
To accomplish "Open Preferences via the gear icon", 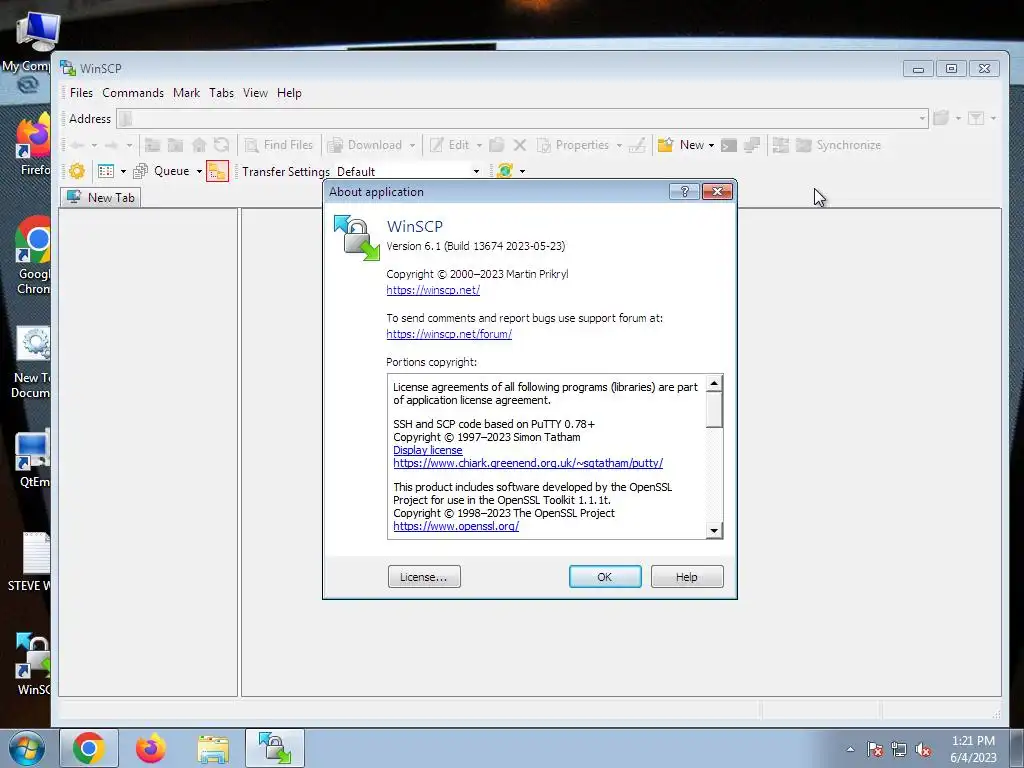I will (x=77, y=171).
